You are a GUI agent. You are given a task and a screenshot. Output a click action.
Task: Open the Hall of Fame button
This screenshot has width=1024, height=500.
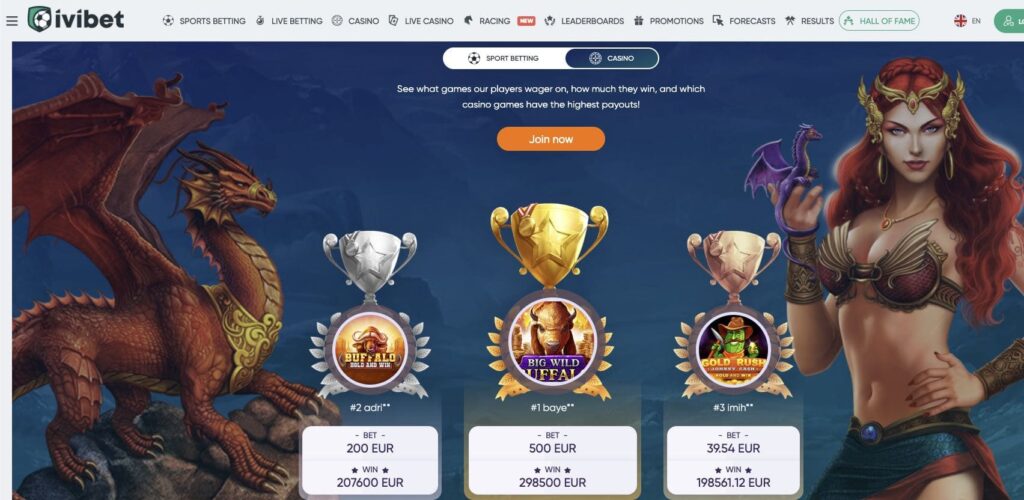pyautogui.click(x=879, y=21)
